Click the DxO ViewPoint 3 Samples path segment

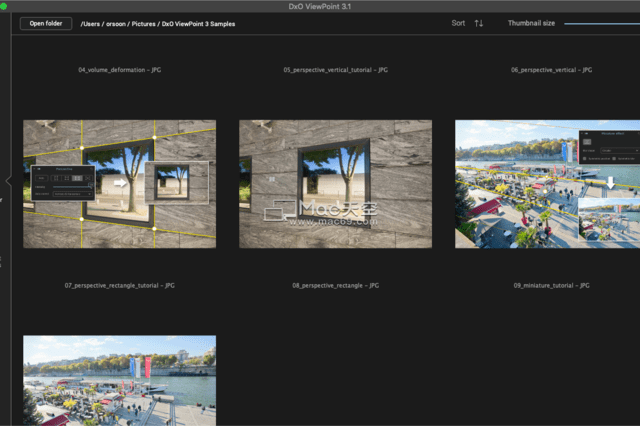click(198, 24)
